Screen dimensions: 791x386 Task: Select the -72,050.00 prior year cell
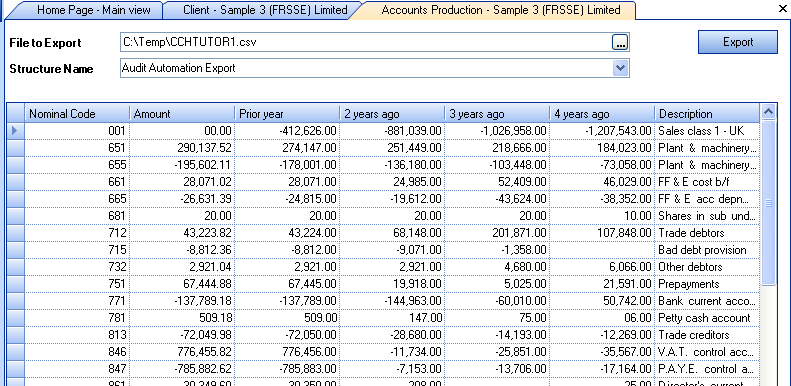click(287, 335)
